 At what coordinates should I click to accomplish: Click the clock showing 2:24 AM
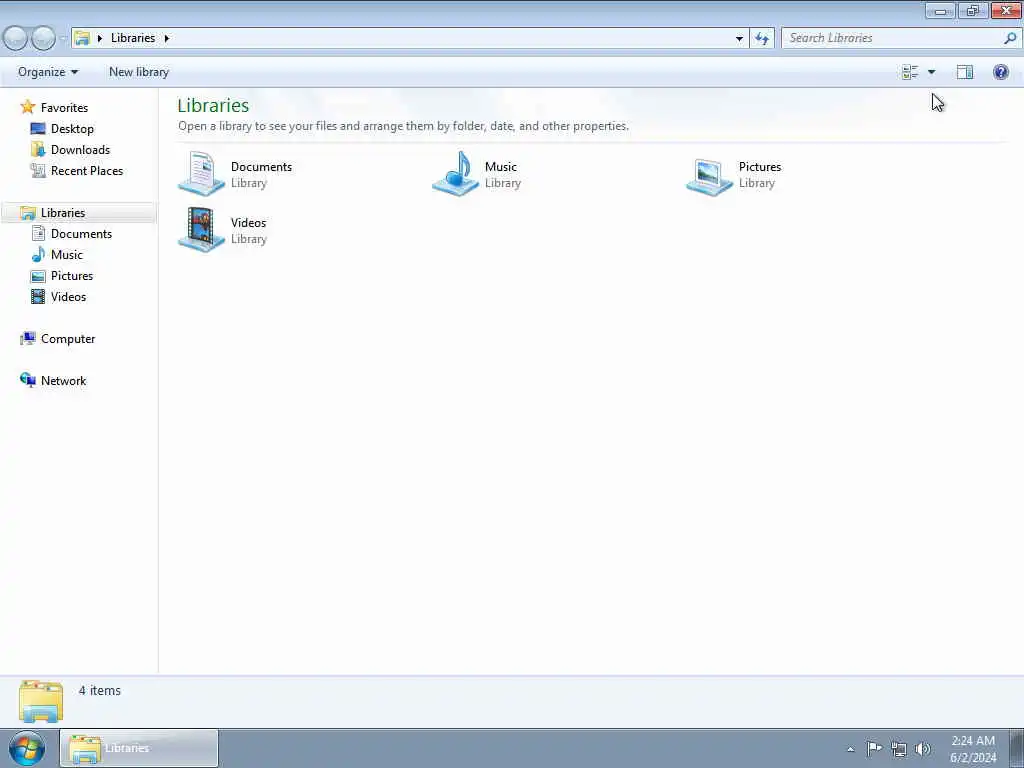(973, 749)
